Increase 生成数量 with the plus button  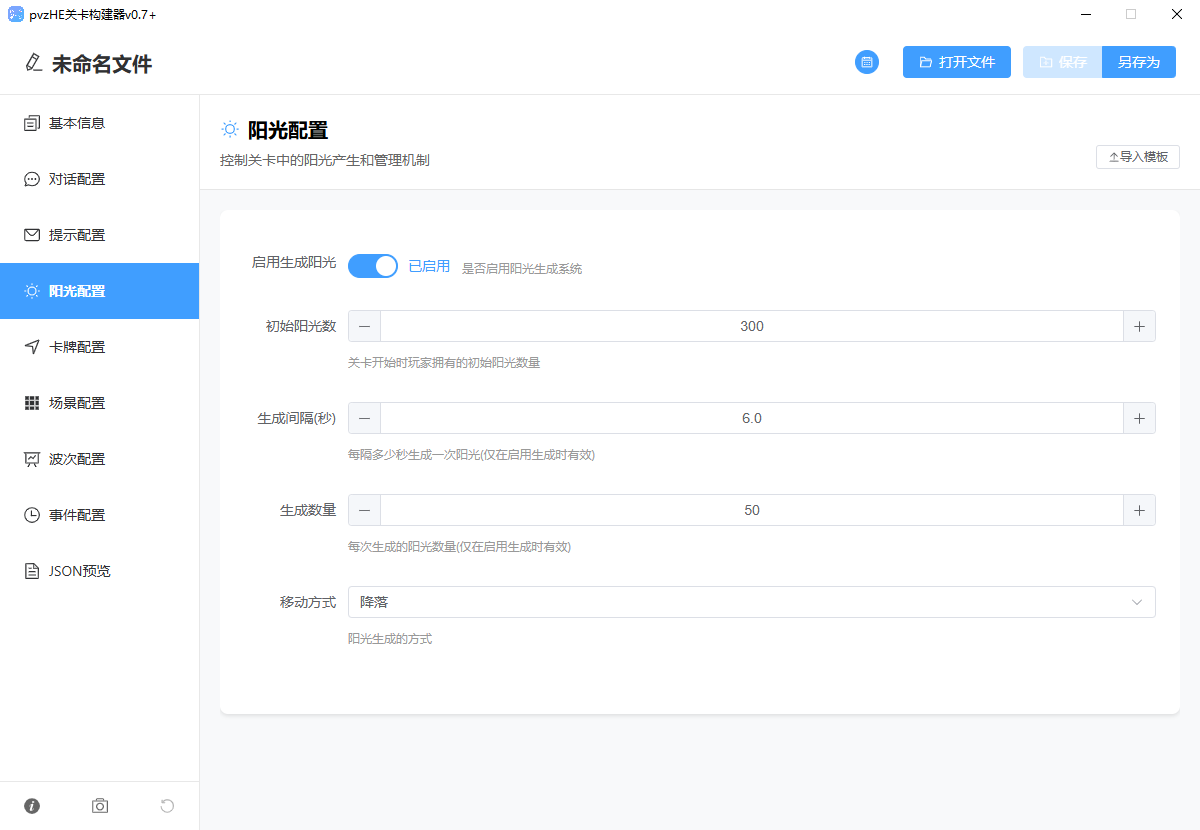pos(1139,510)
